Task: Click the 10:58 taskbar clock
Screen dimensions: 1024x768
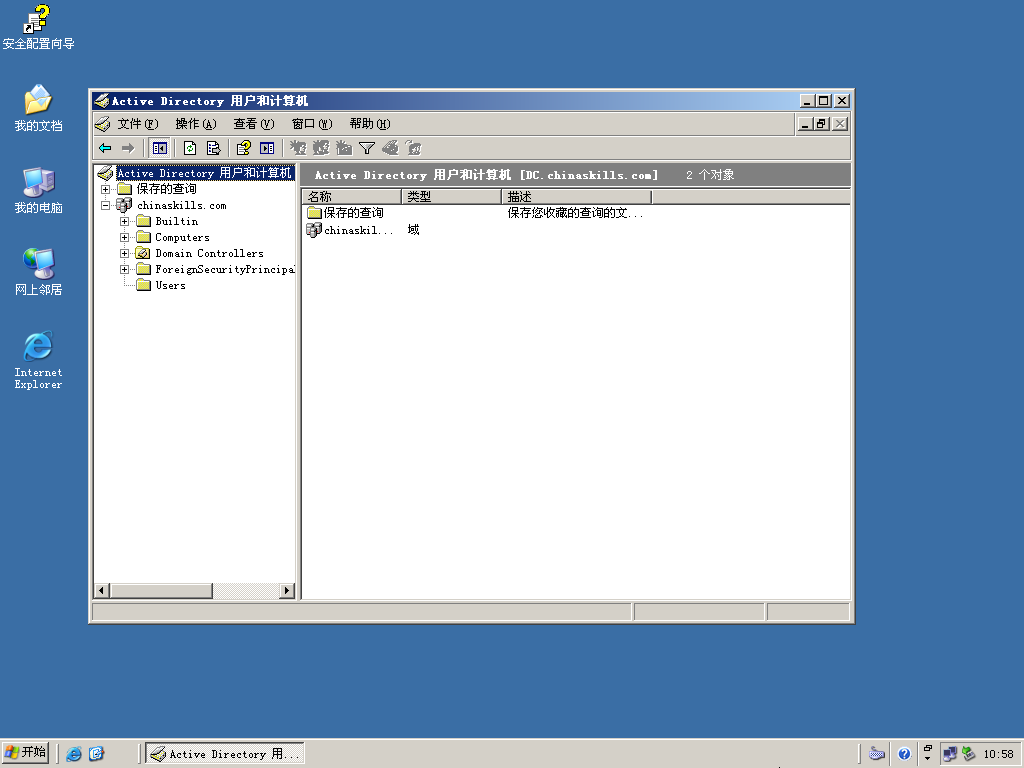Action: point(999,754)
